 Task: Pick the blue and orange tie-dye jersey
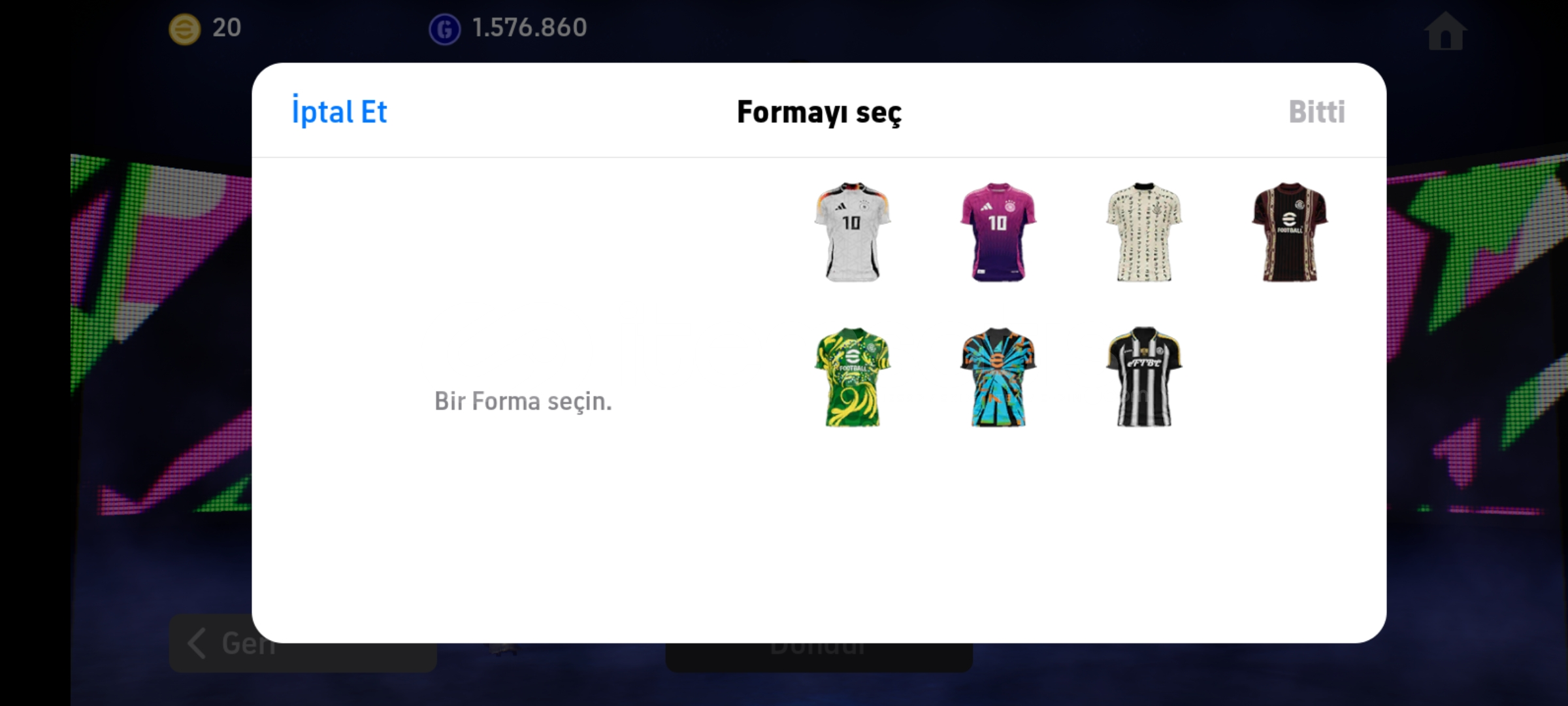(998, 377)
